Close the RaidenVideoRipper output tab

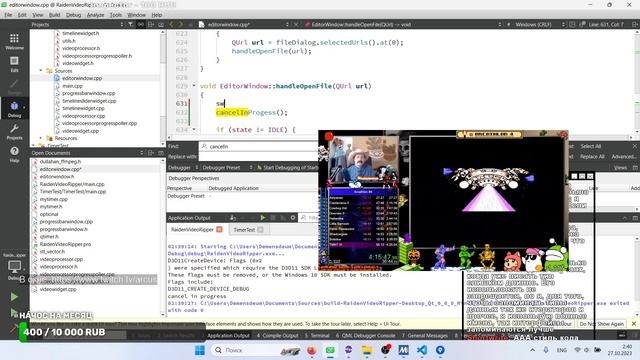(220, 229)
